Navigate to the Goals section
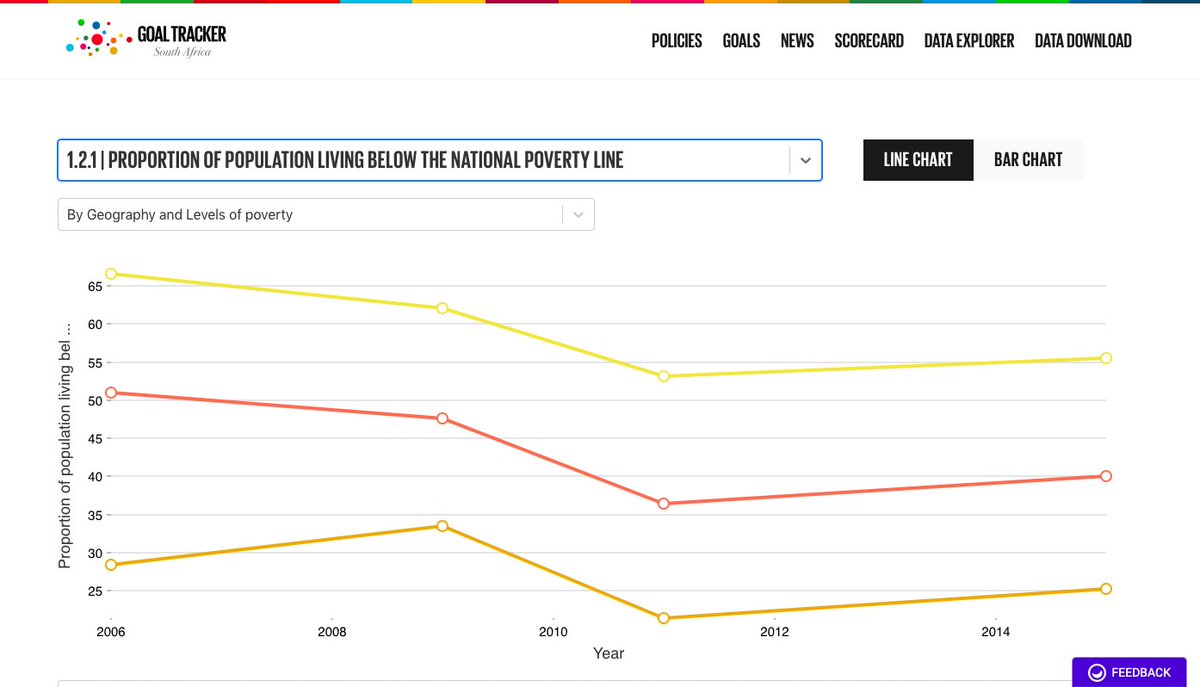Viewport: 1200px width, 687px height. pos(741,41)
